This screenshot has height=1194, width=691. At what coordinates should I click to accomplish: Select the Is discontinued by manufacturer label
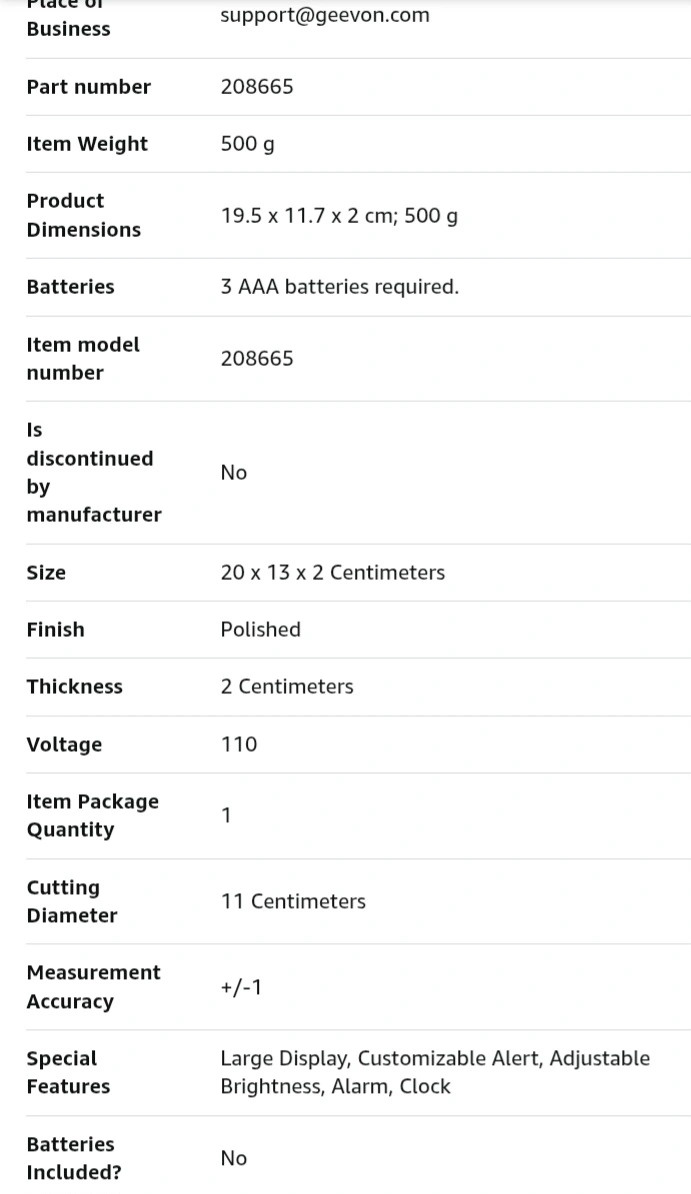click(x=94, y=472)
